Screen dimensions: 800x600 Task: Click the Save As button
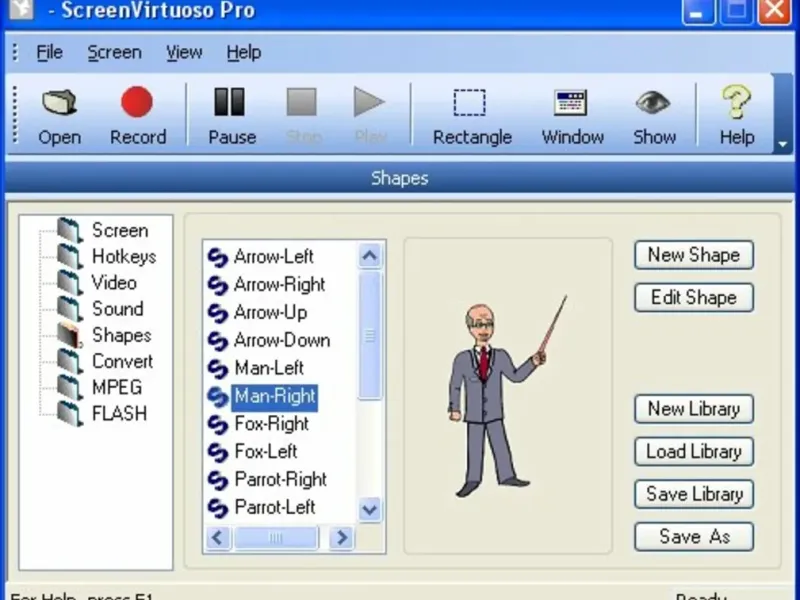pyautogui.click(x=694, y=537)
